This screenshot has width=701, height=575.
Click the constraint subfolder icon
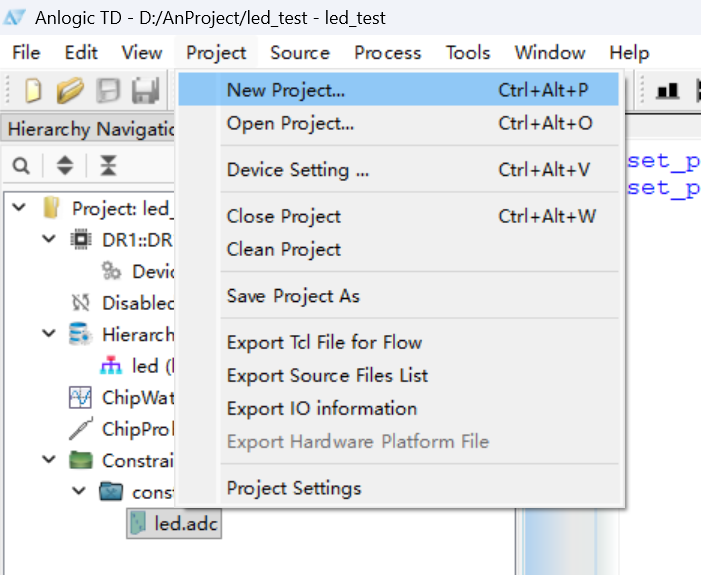coord(111,491)
